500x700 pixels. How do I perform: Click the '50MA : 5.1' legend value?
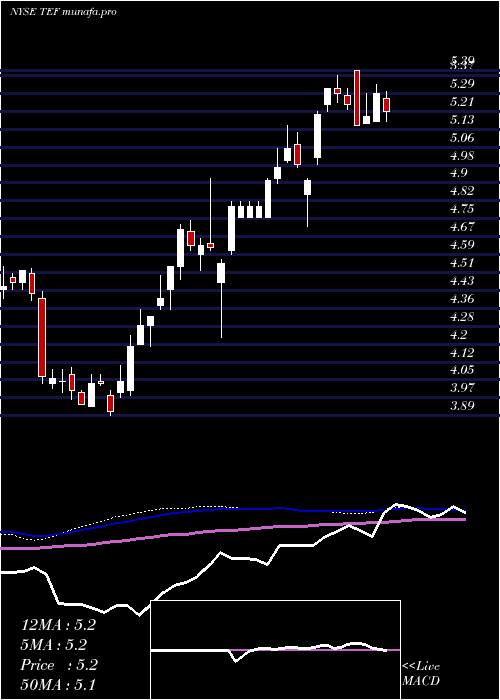click(x=58, y=685)
